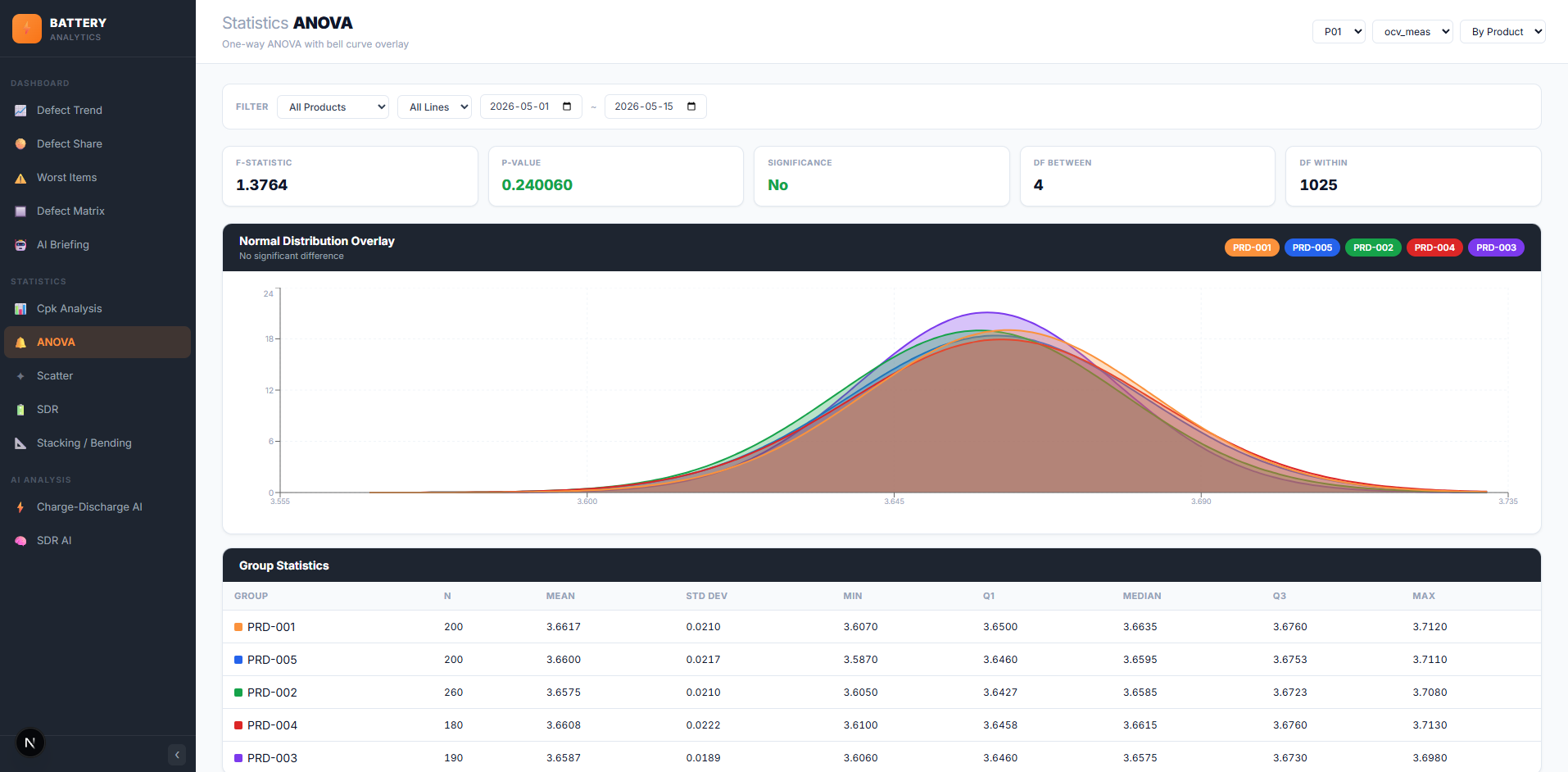Open the SDR AI page
This screenshot has height=772, width=1568.
[97, 541]
